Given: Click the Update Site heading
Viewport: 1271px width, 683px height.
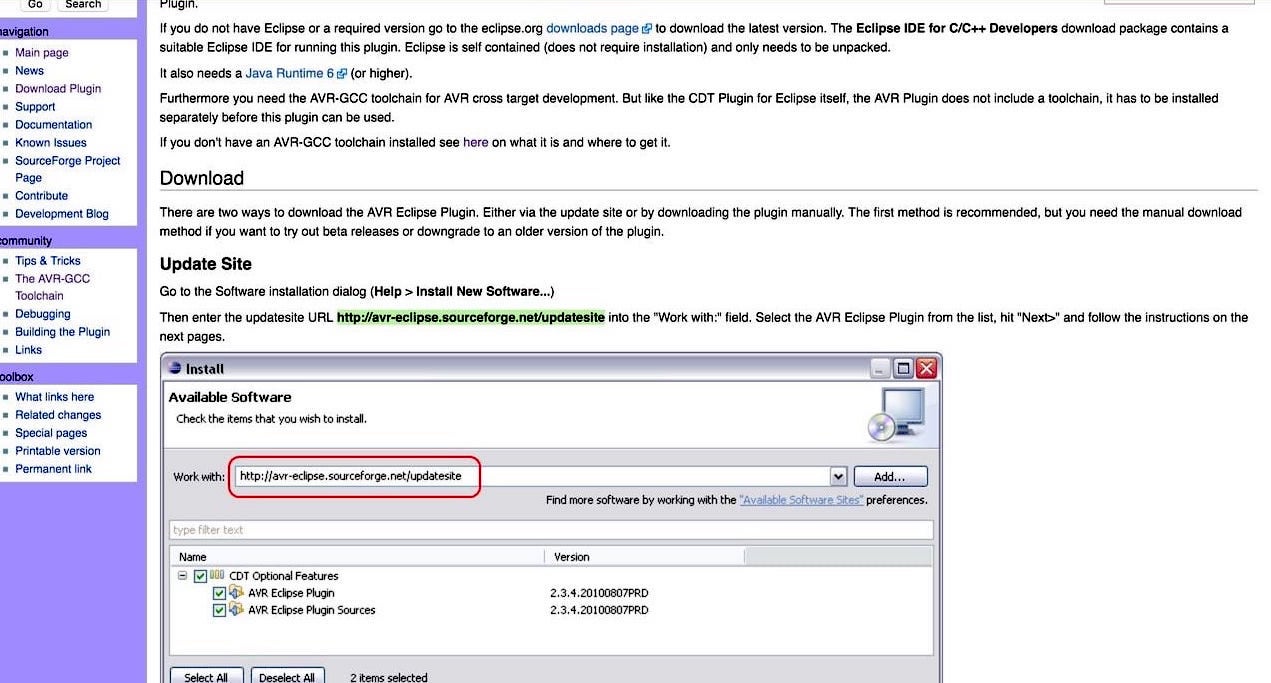Looking at the screenshot, I should (x=206, y=264).
